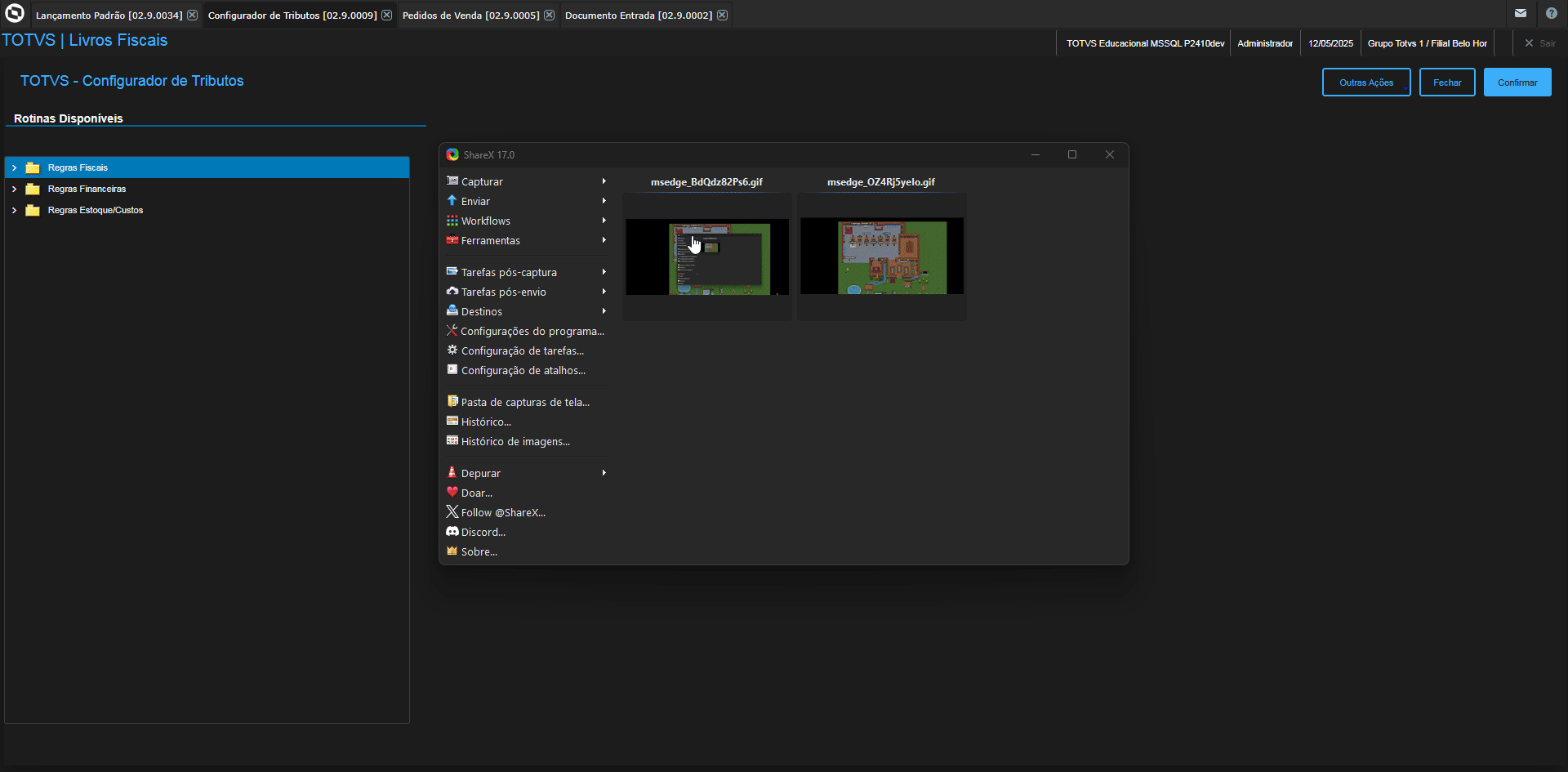
Task: Click the Sobre crown icon
Action: pos(452,551)
